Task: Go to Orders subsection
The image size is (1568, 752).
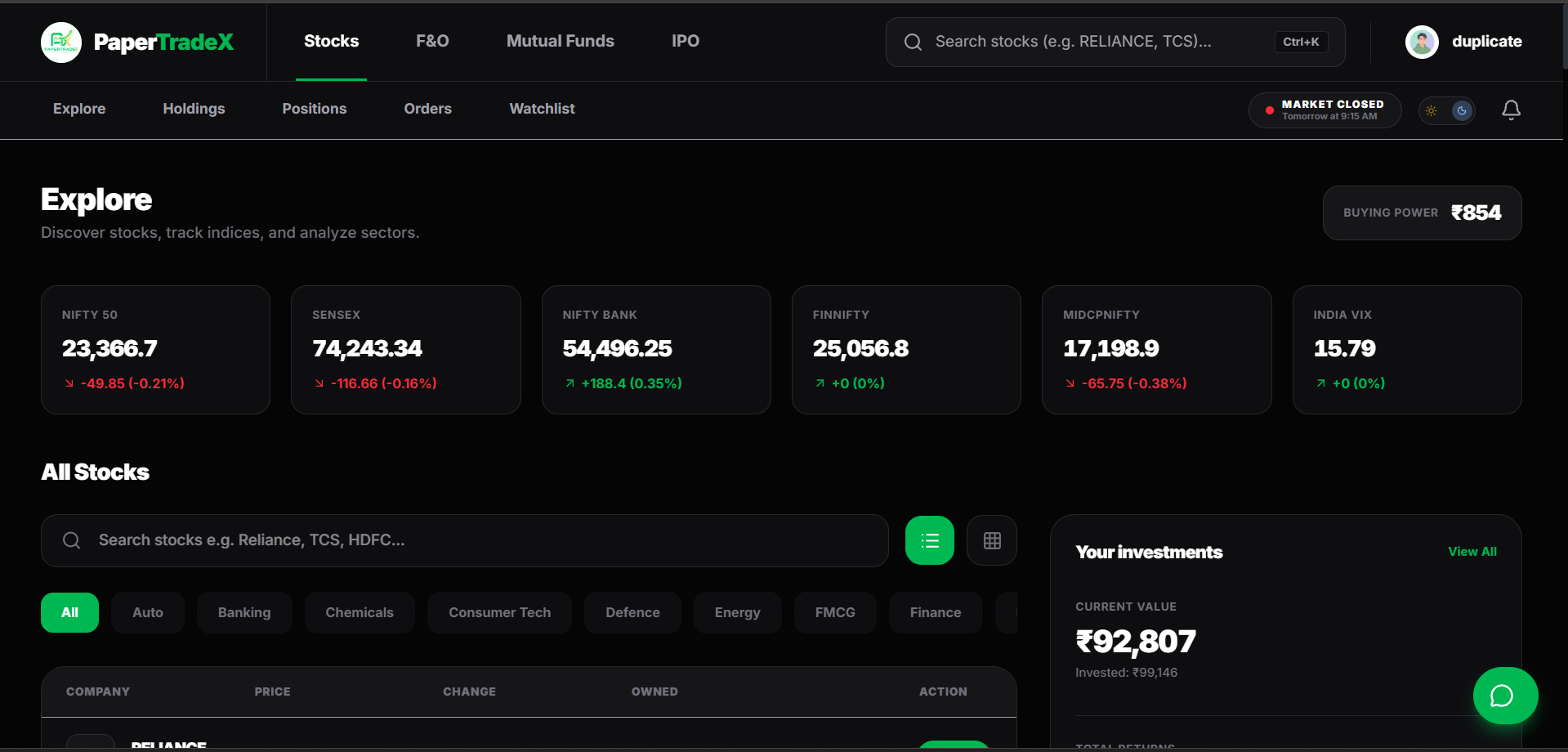Action: click(427, 109)
